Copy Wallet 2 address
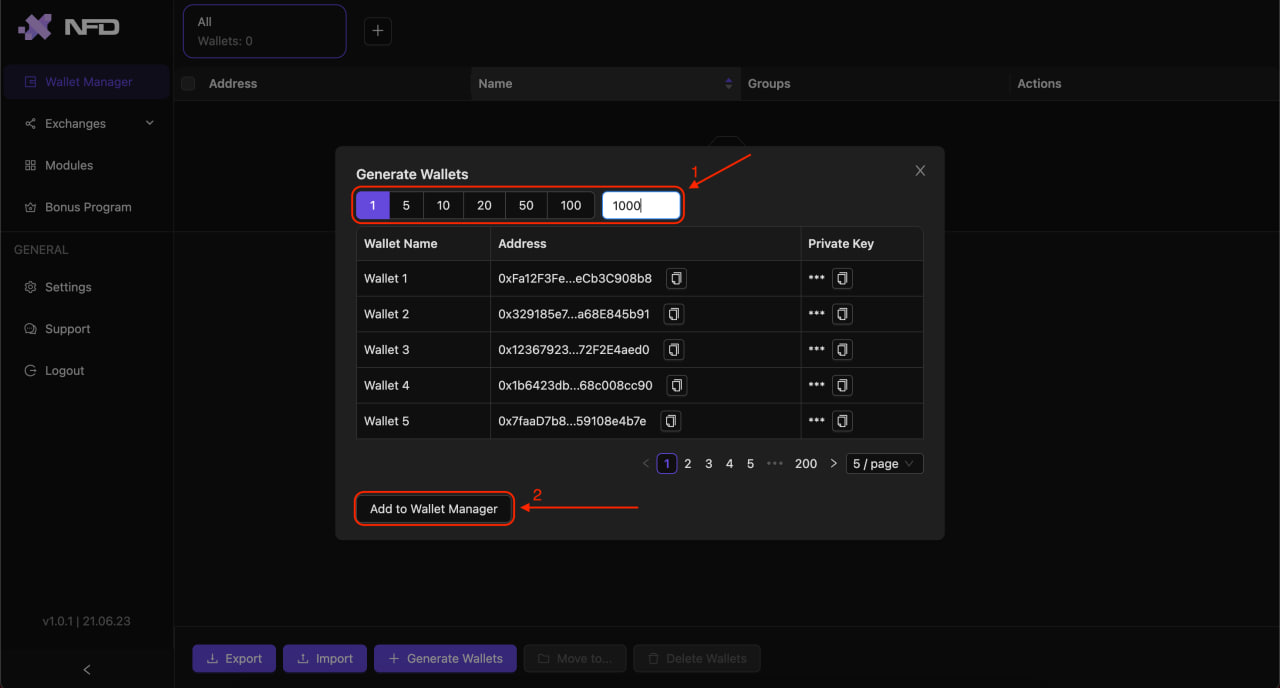 [x=674, y=314]
